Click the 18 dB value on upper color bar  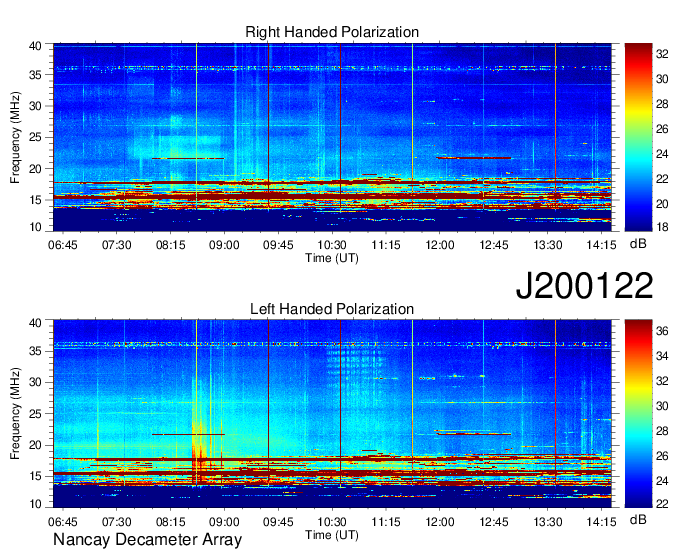[x=662, y=227]
